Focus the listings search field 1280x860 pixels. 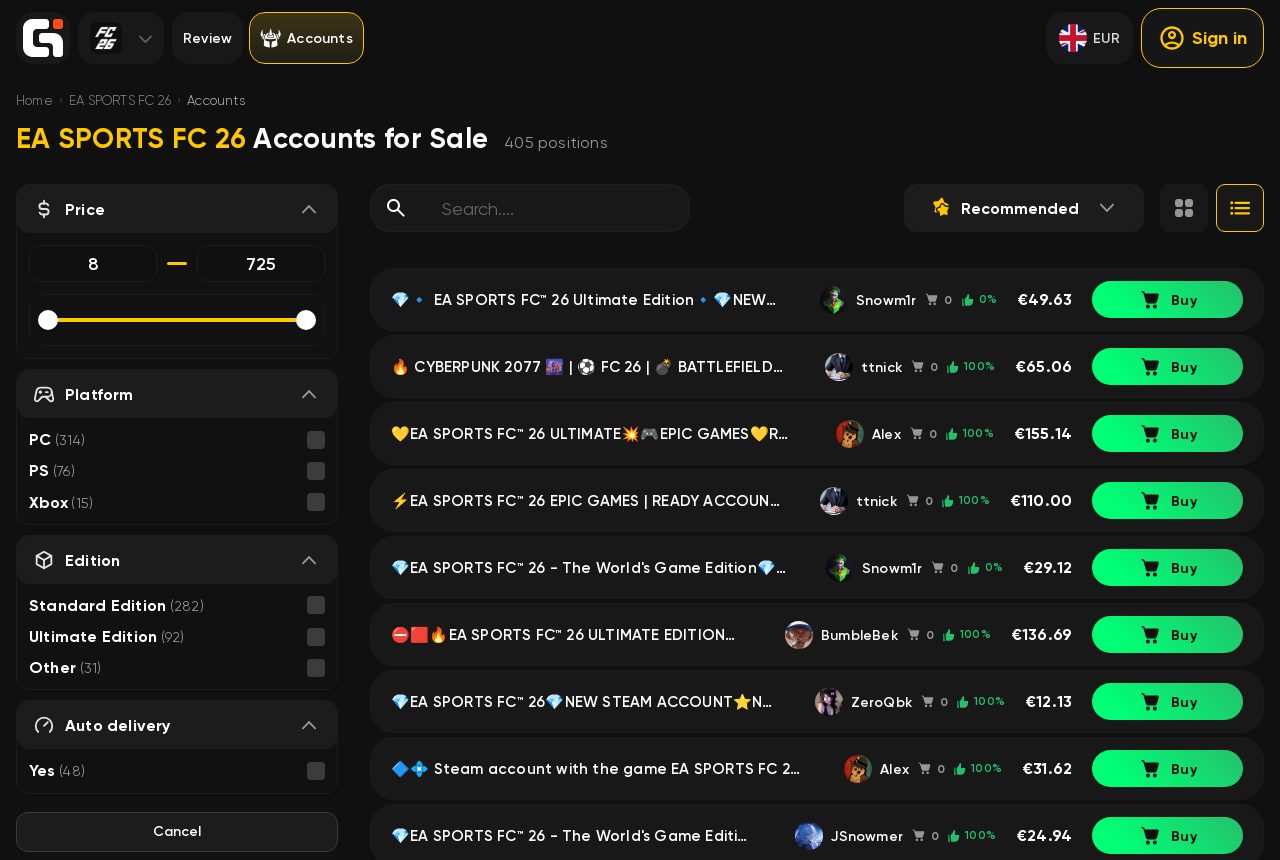pos(530,208)
